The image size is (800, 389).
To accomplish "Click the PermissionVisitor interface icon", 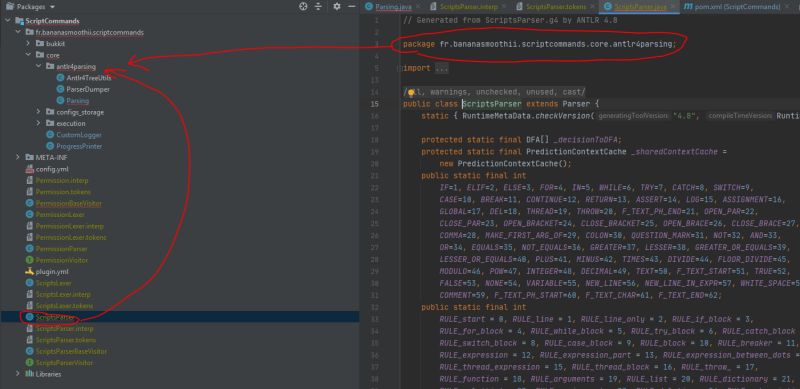I will coord(30,260).
